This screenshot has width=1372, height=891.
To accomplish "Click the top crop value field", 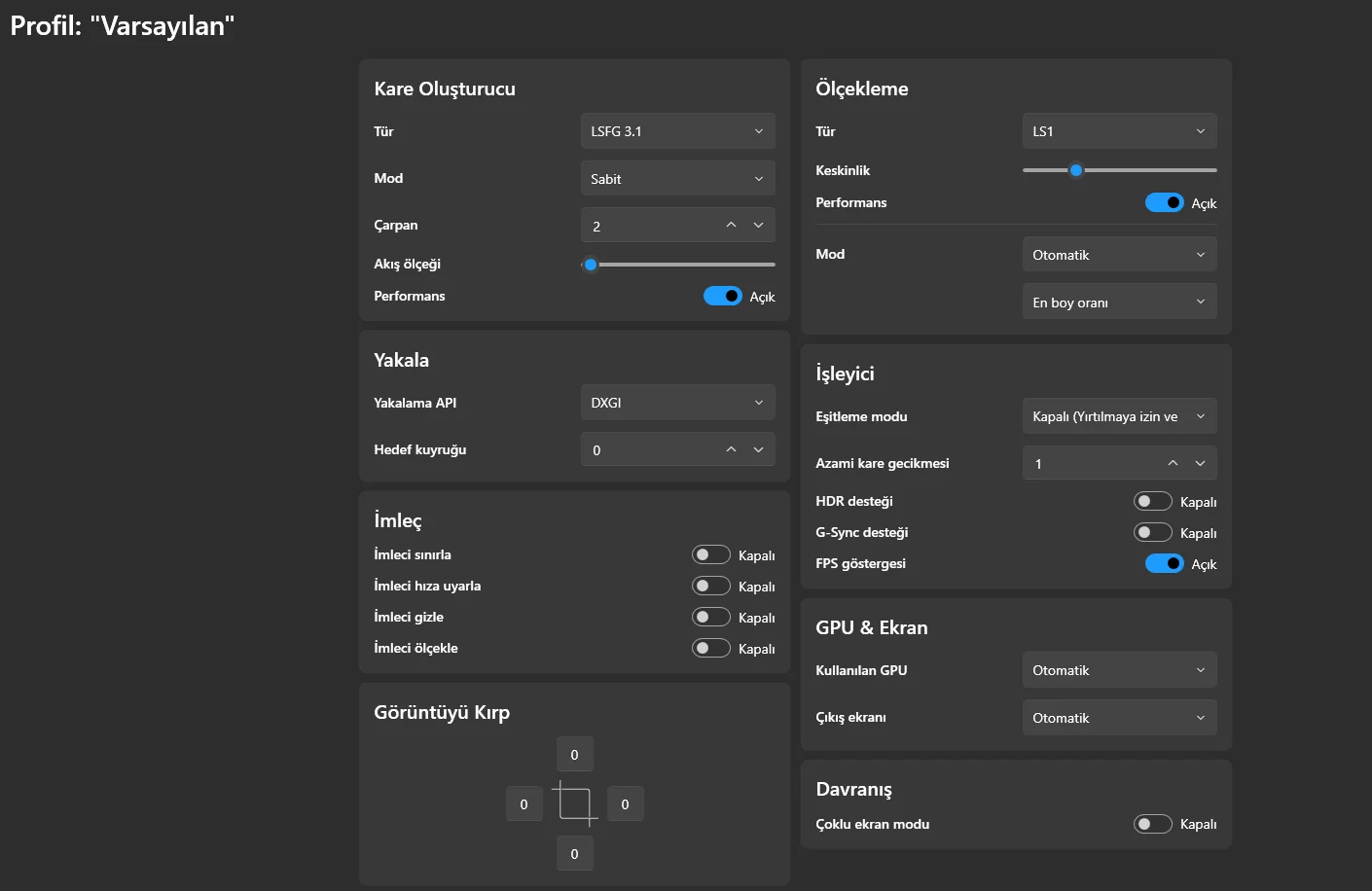I will [574, 754].
